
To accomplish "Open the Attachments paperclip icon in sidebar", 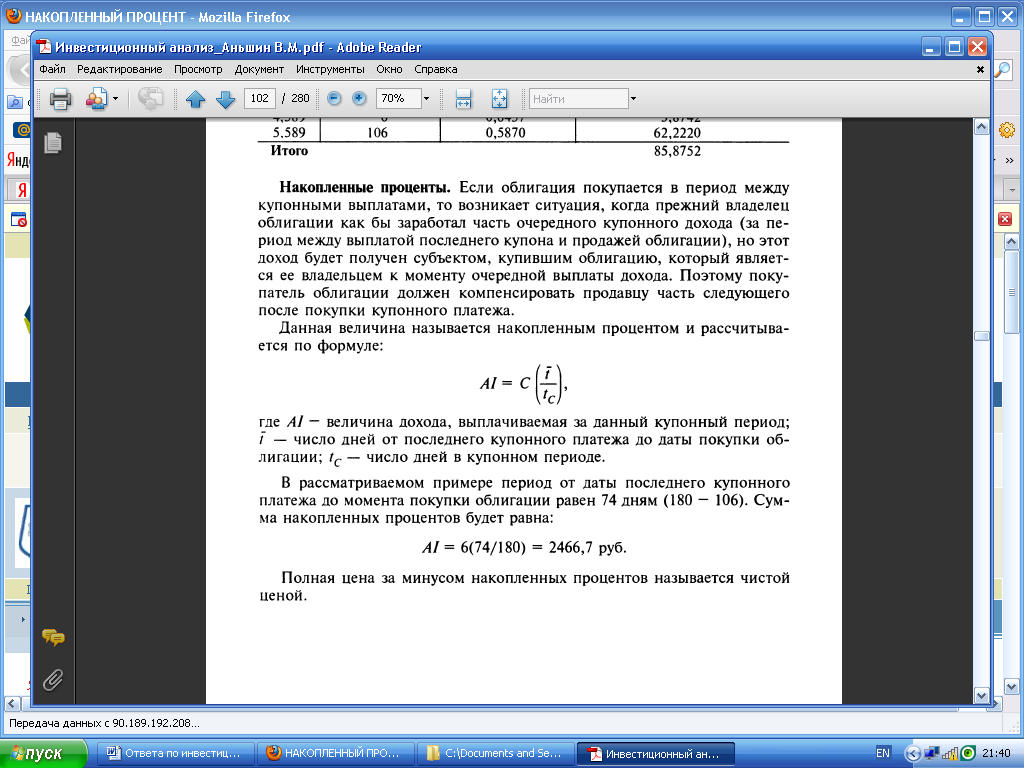I will (x=53, y=680).
